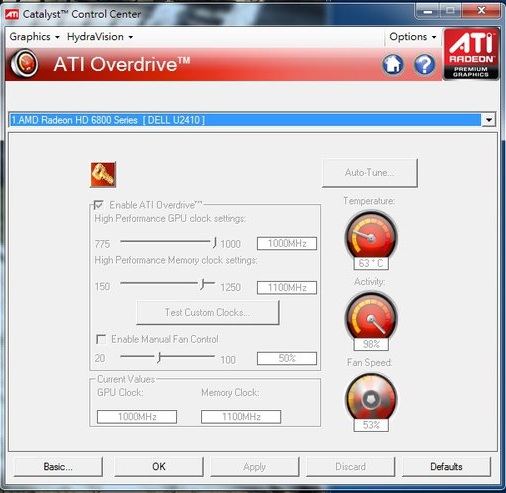Open the Options menu
This screenshot has height=493, width=506.
click(x=413, y=37)
